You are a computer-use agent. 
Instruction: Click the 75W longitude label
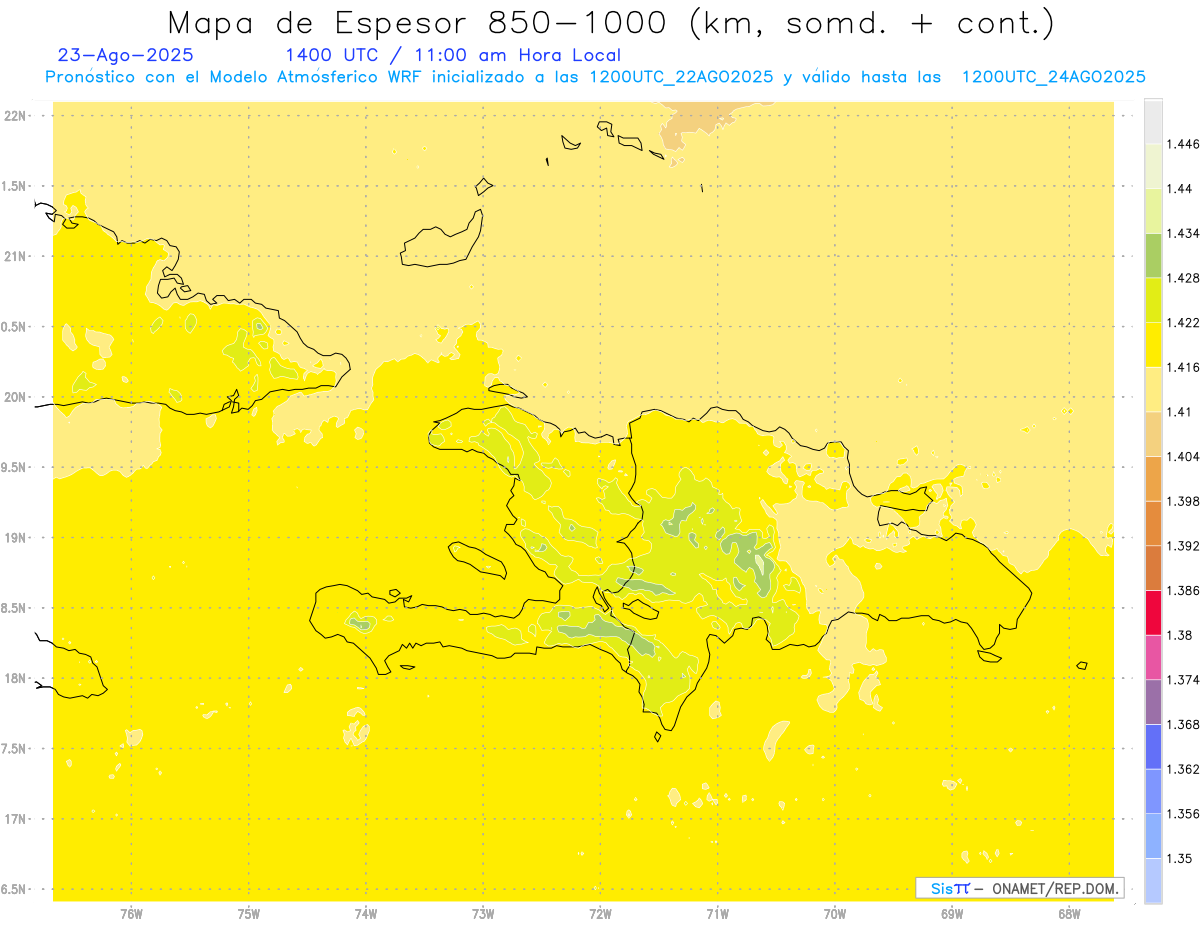click(x=249, y=914)
